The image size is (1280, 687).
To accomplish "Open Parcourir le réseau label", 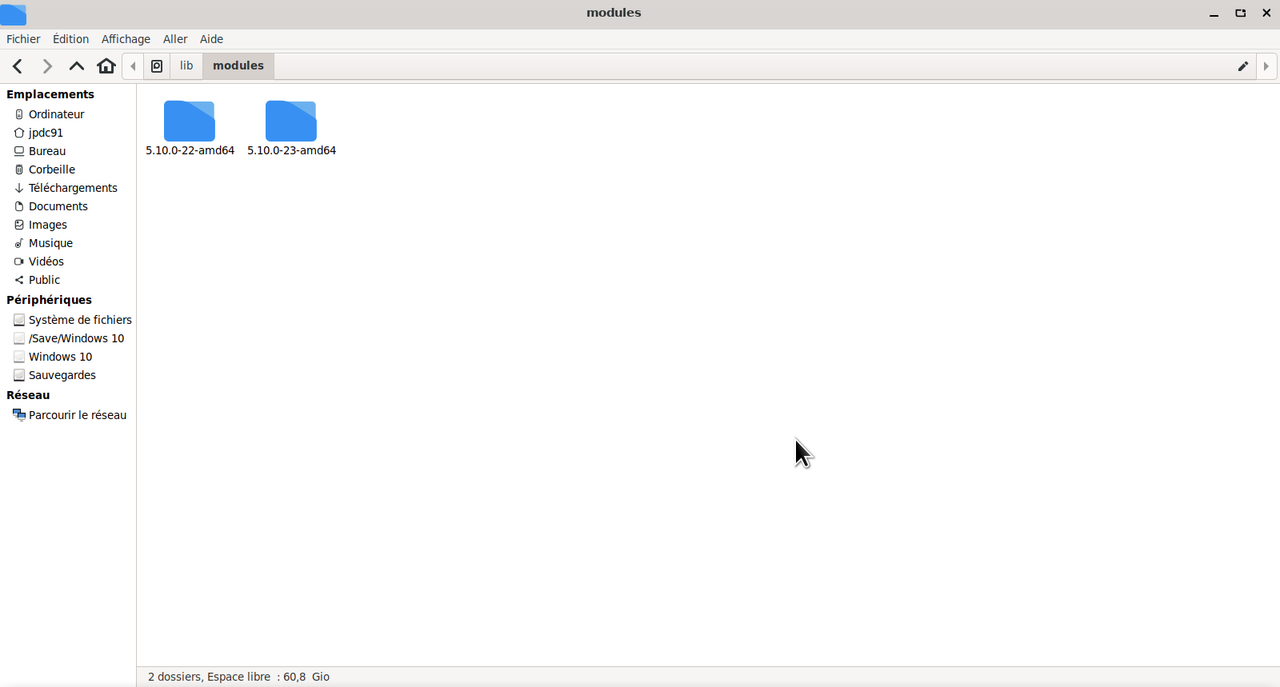I will coord(78,415).
